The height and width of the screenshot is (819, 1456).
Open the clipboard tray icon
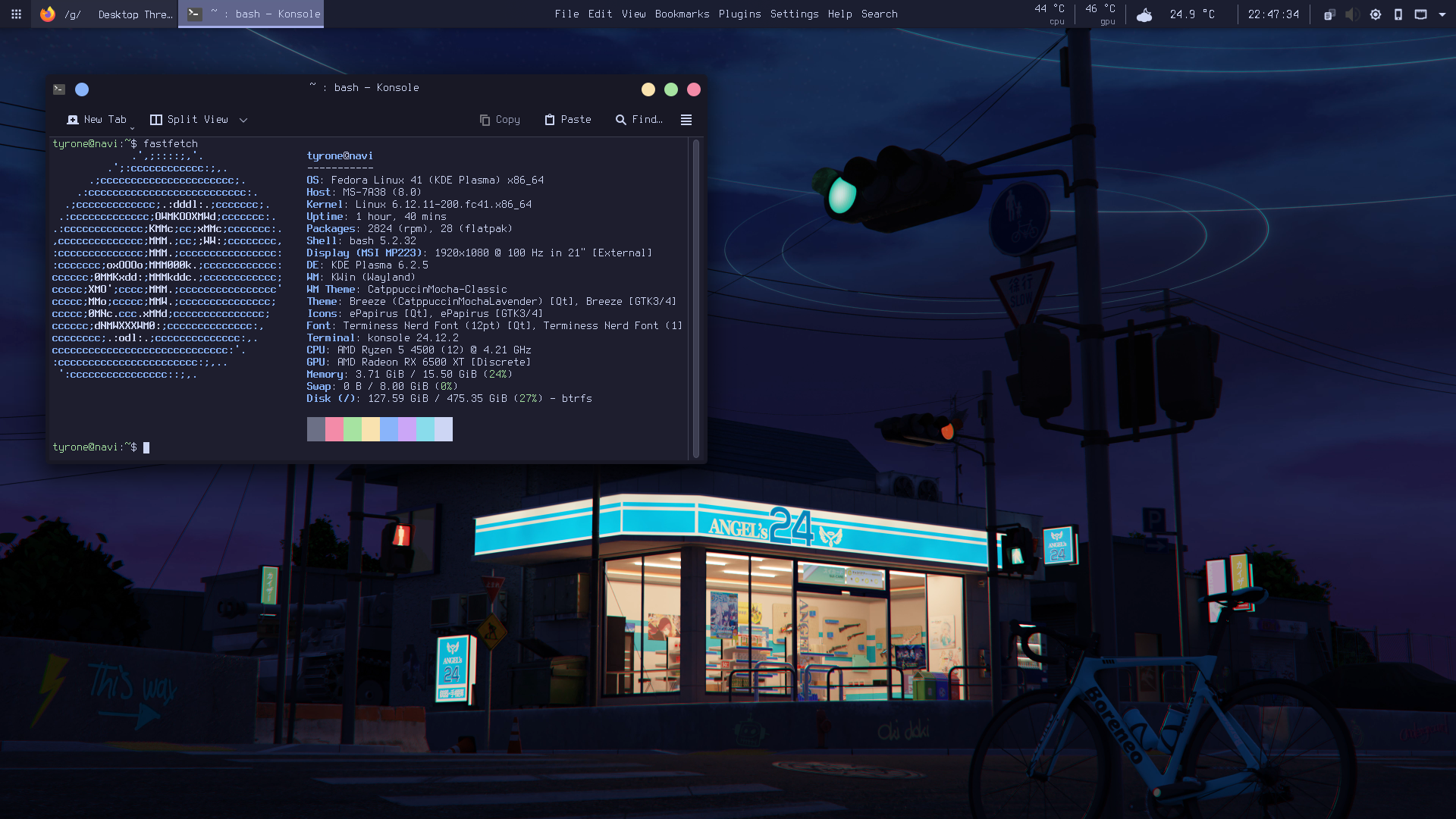(1329, 14)
